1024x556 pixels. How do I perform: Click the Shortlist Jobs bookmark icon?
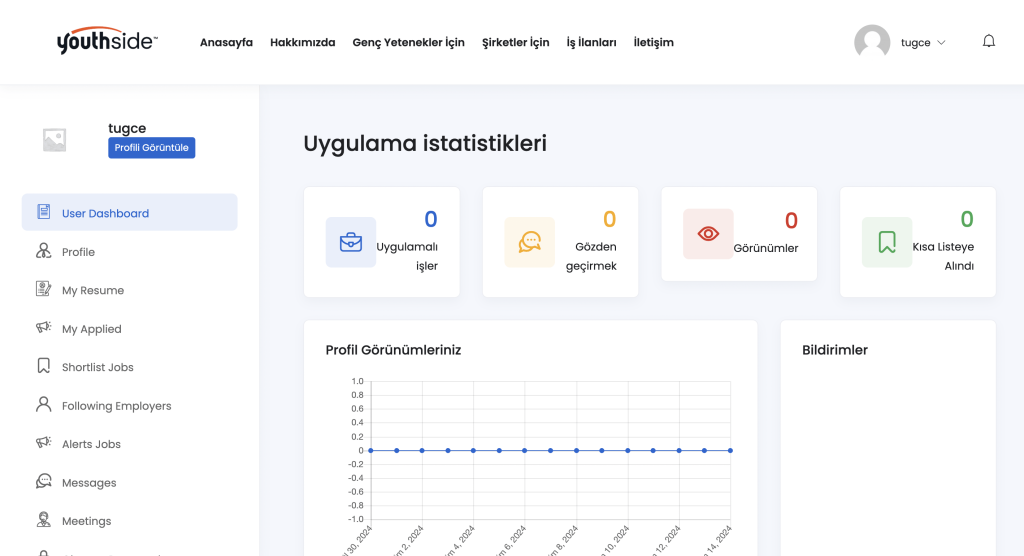(x=44, y=366)
